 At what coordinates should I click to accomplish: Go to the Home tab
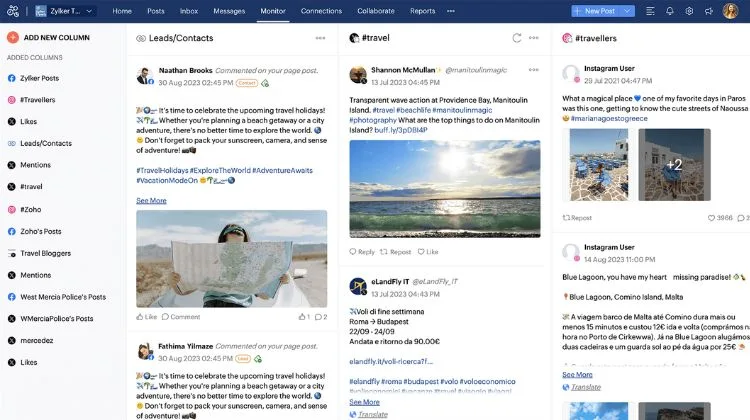point(122,11)
